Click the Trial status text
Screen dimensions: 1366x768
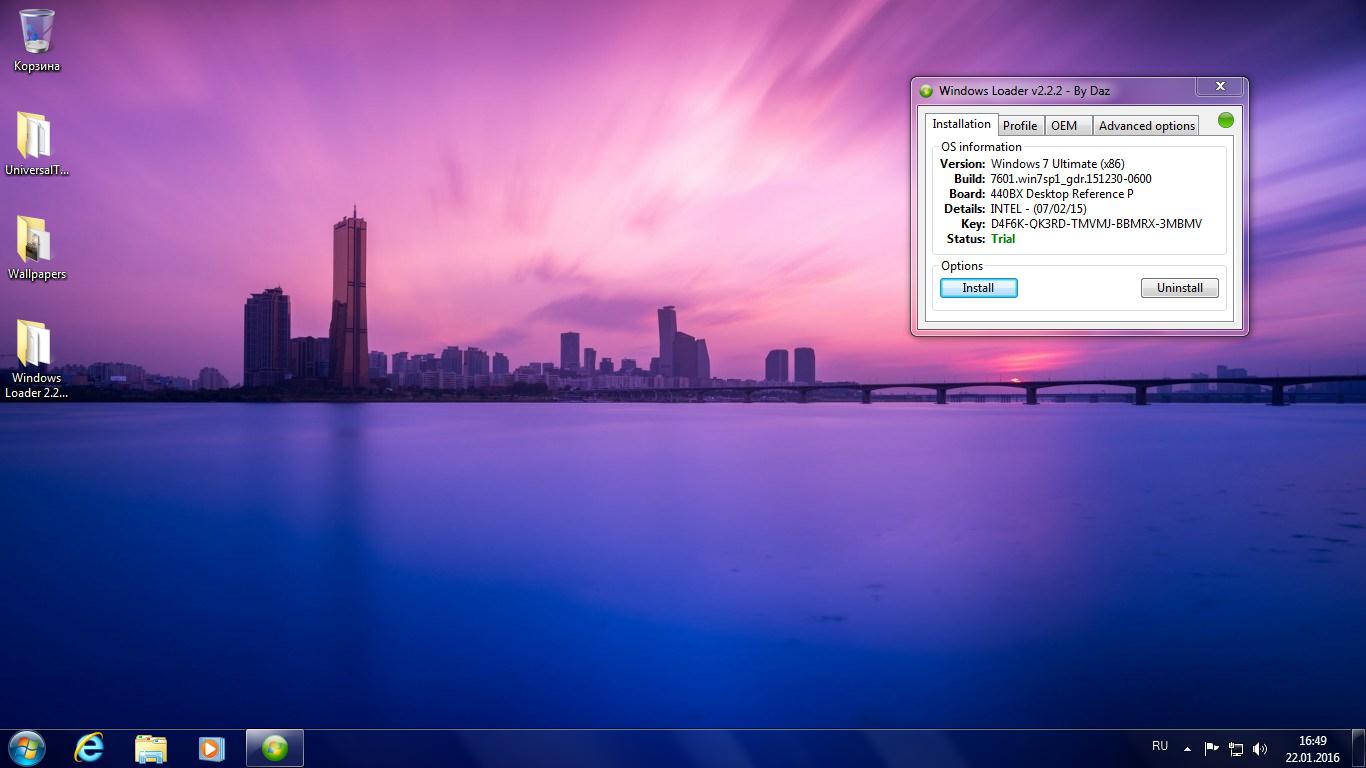tap(1003, 239)
